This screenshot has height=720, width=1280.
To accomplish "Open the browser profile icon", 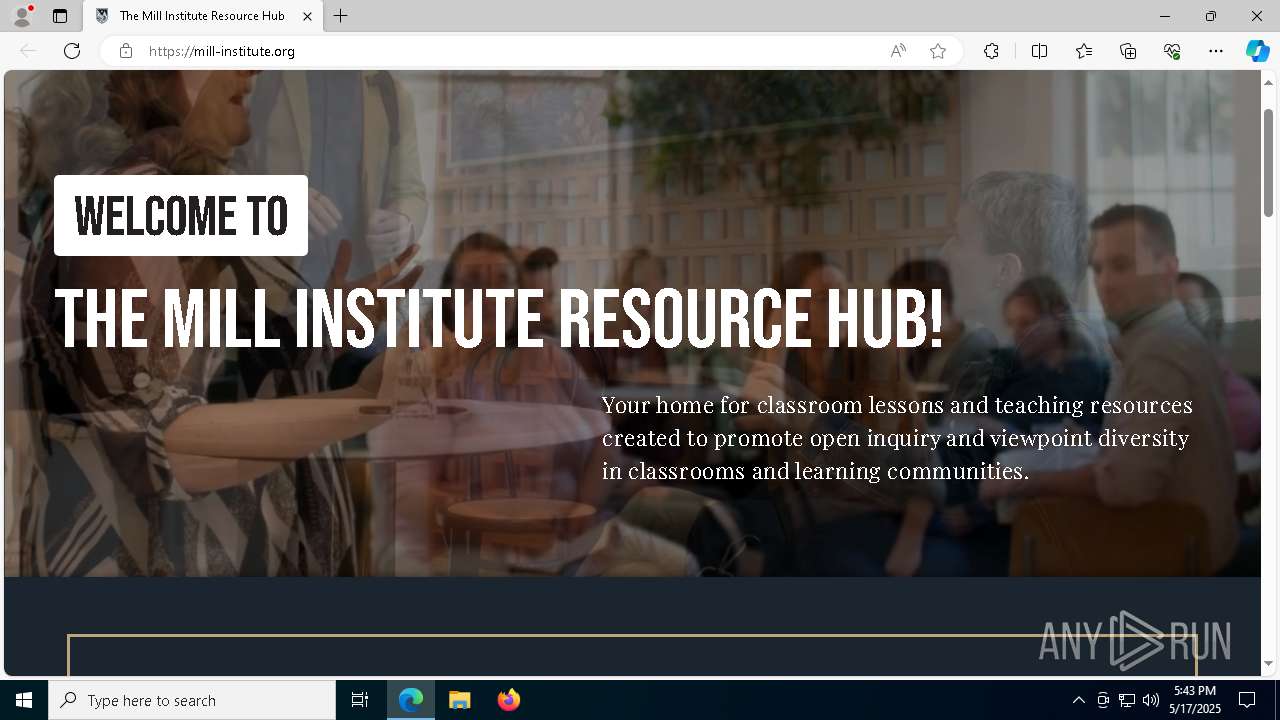I will [21, 16].
